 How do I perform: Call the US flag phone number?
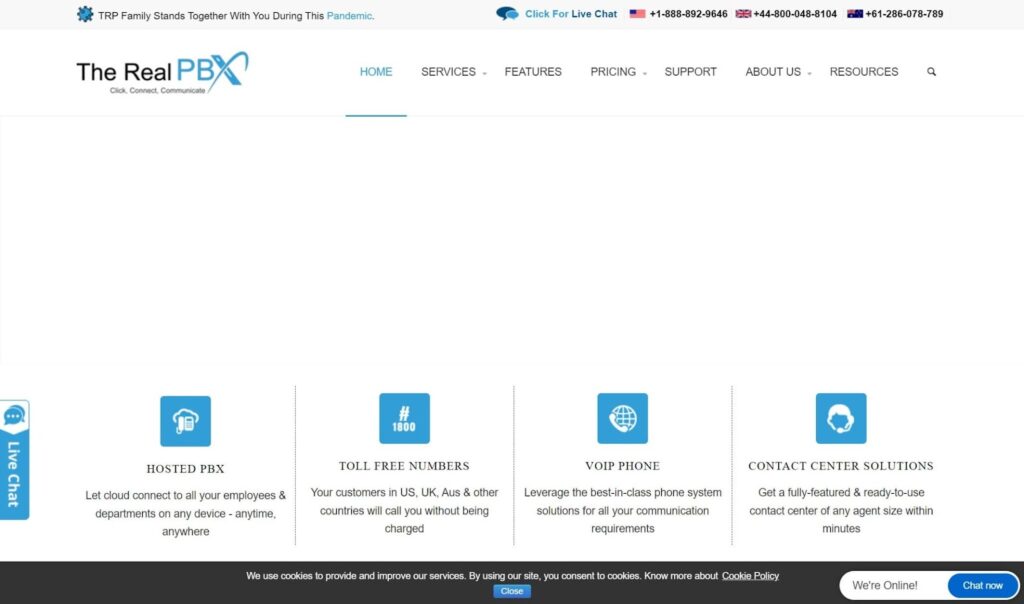tap(688, 14)
